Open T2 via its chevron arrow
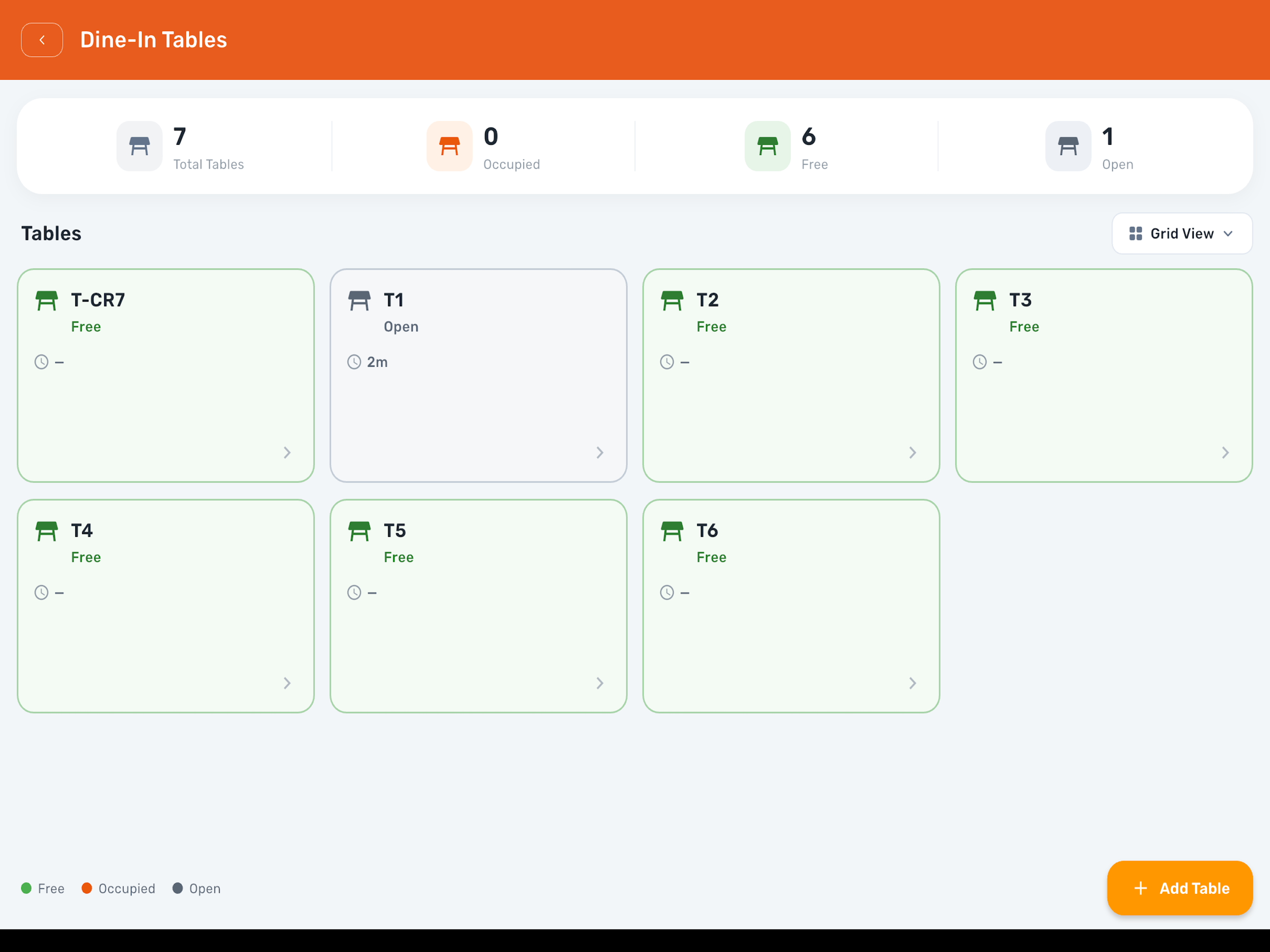This screenshot has width=1270, height=952. [x=913, y=453]
